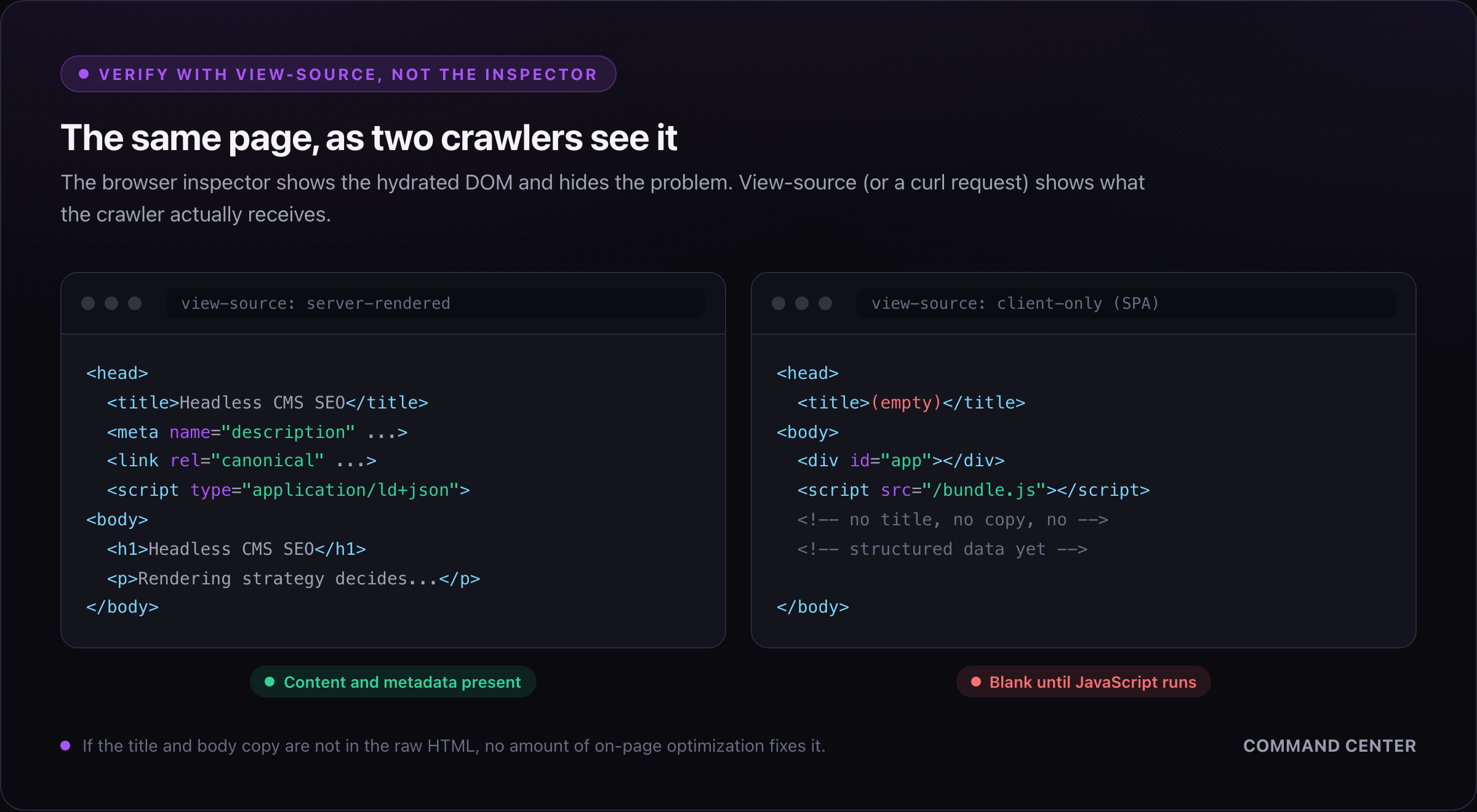Screen dimensions: 1477x812
Task: Click the subtitle paragraph about the browser inspector
Action: coord(602,198)
